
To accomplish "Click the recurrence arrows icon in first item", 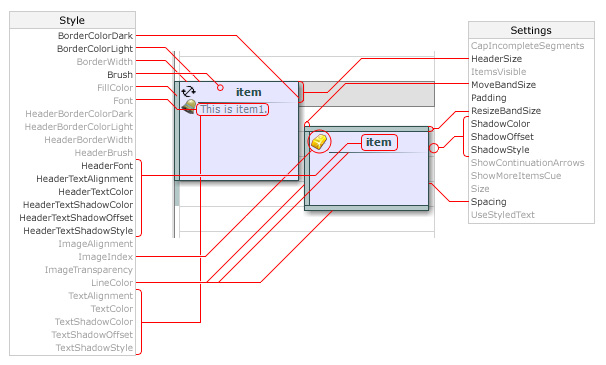I will tap(189, 92).
